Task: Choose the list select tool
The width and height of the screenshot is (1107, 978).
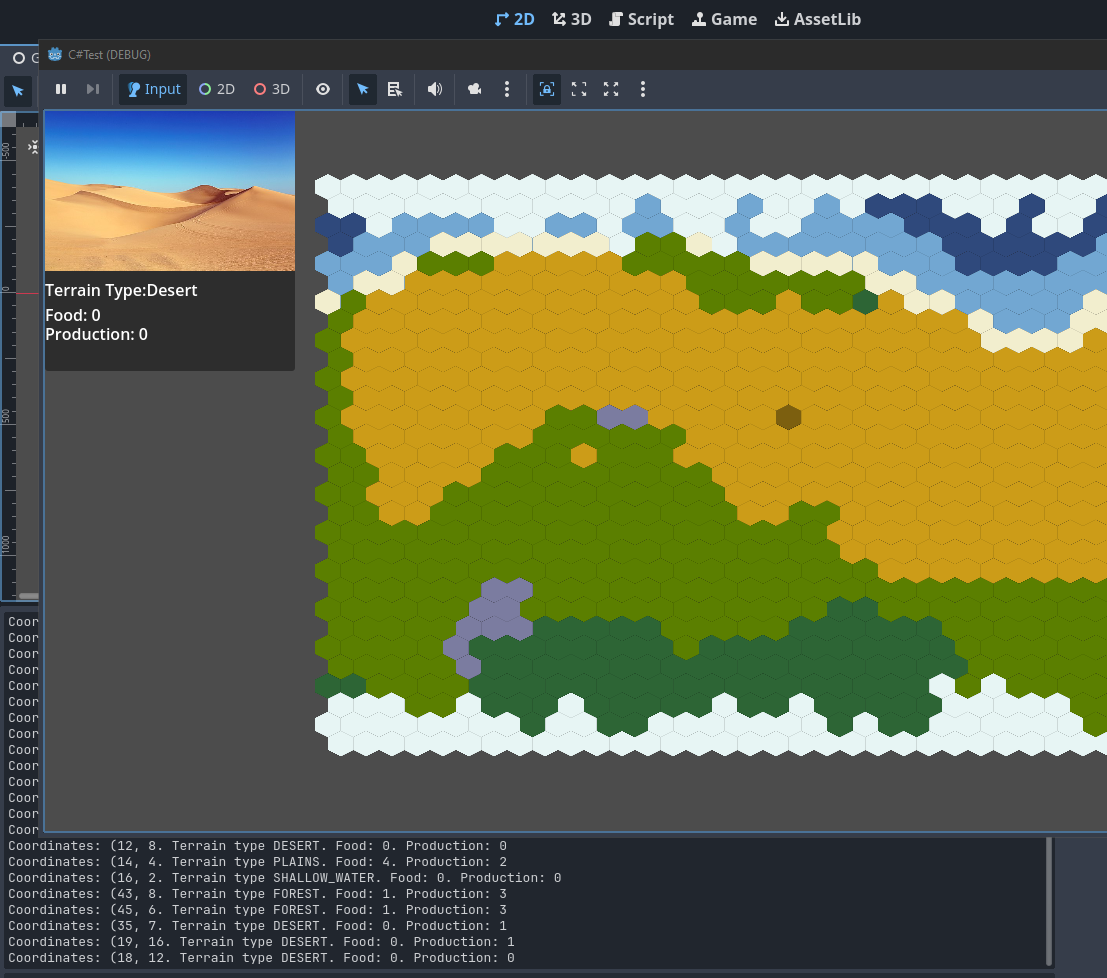Action: (395, 89)
